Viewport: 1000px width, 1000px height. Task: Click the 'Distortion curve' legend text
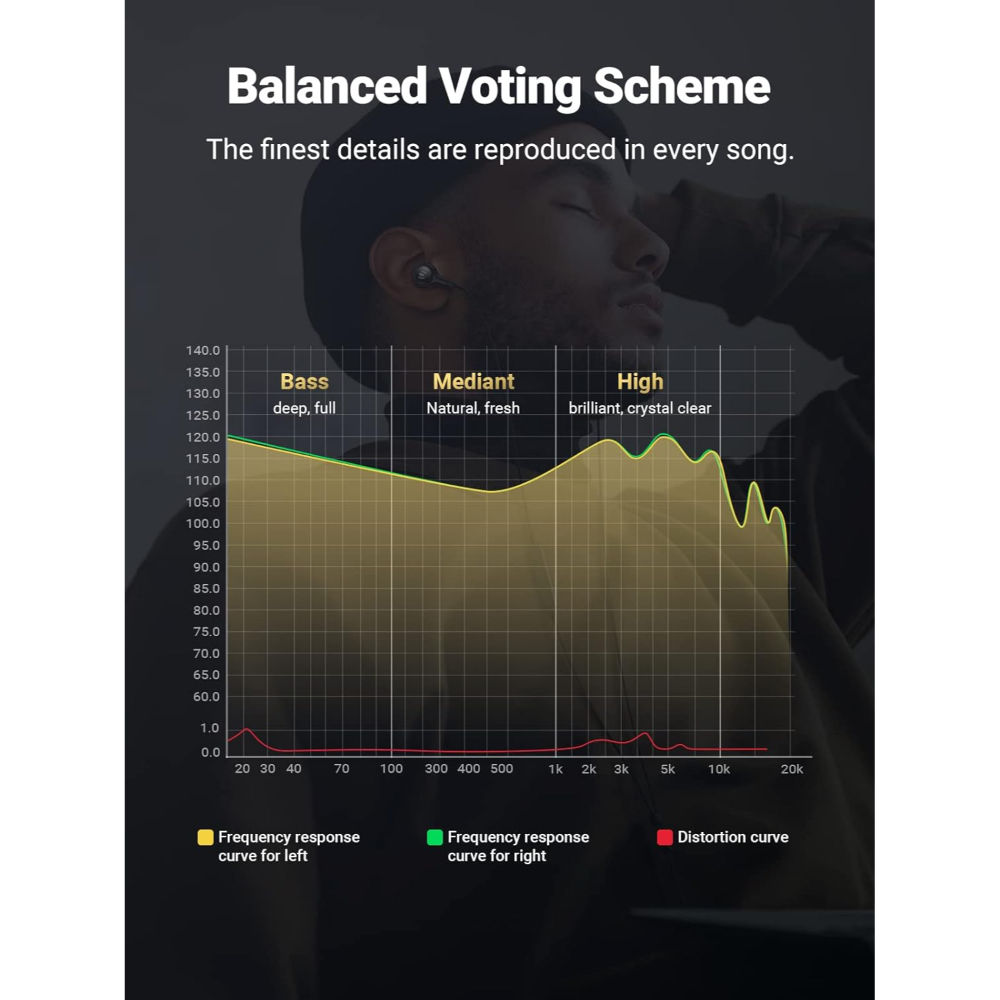(x=733, y=837)
